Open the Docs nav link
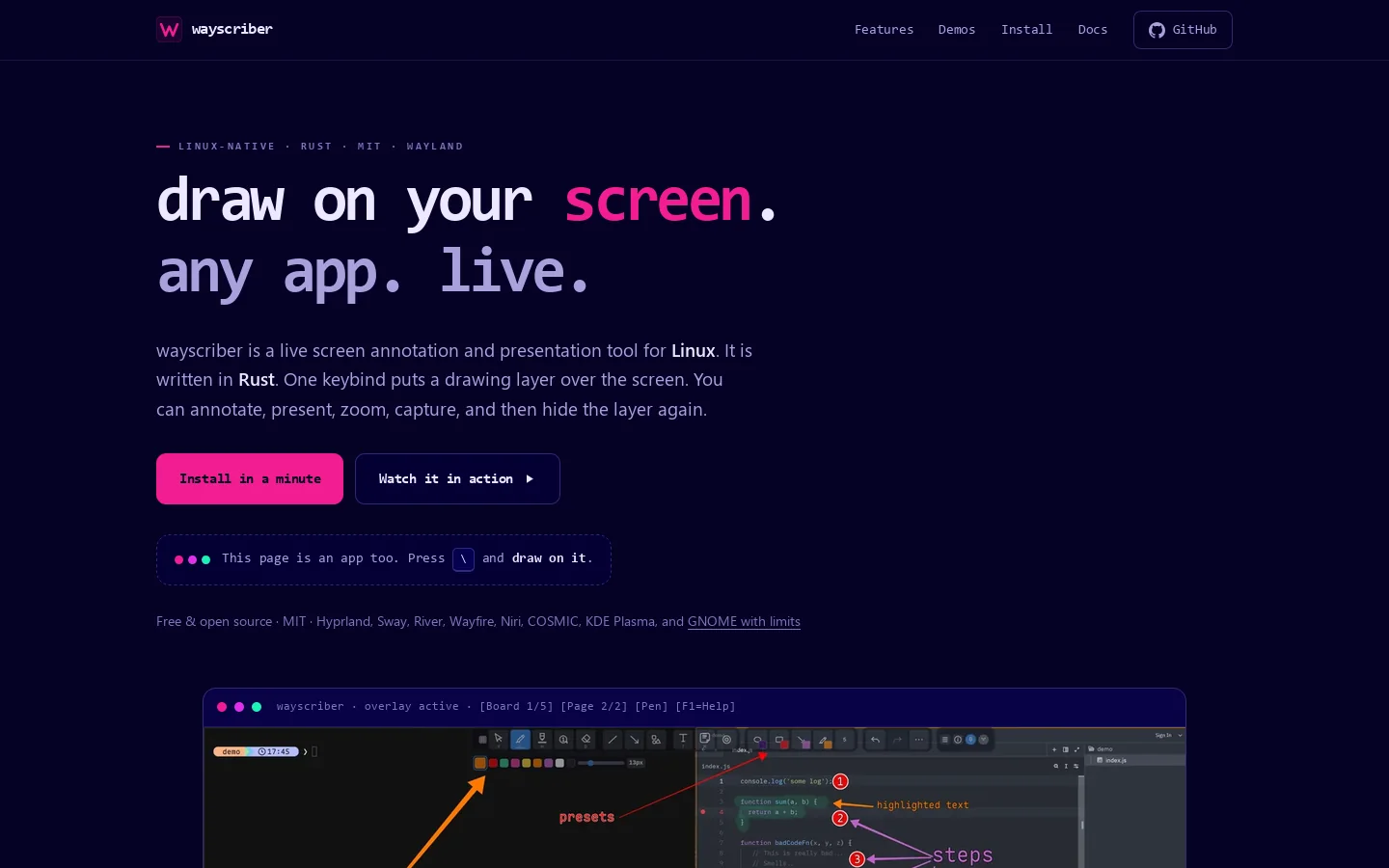The width and height of the screenshot is (1389, 868). point(1092,30)
